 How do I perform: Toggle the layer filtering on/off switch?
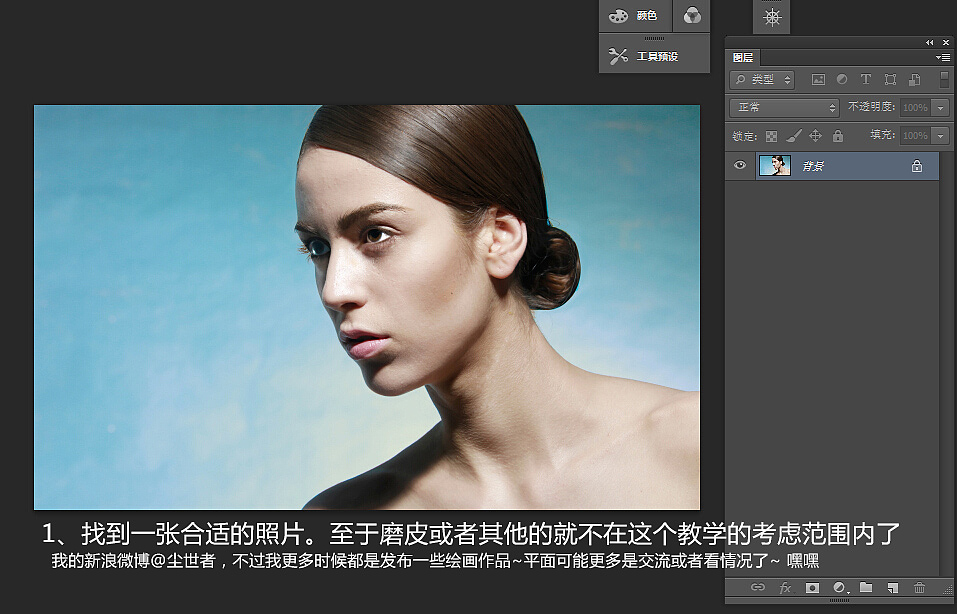(x=944, y=79)
